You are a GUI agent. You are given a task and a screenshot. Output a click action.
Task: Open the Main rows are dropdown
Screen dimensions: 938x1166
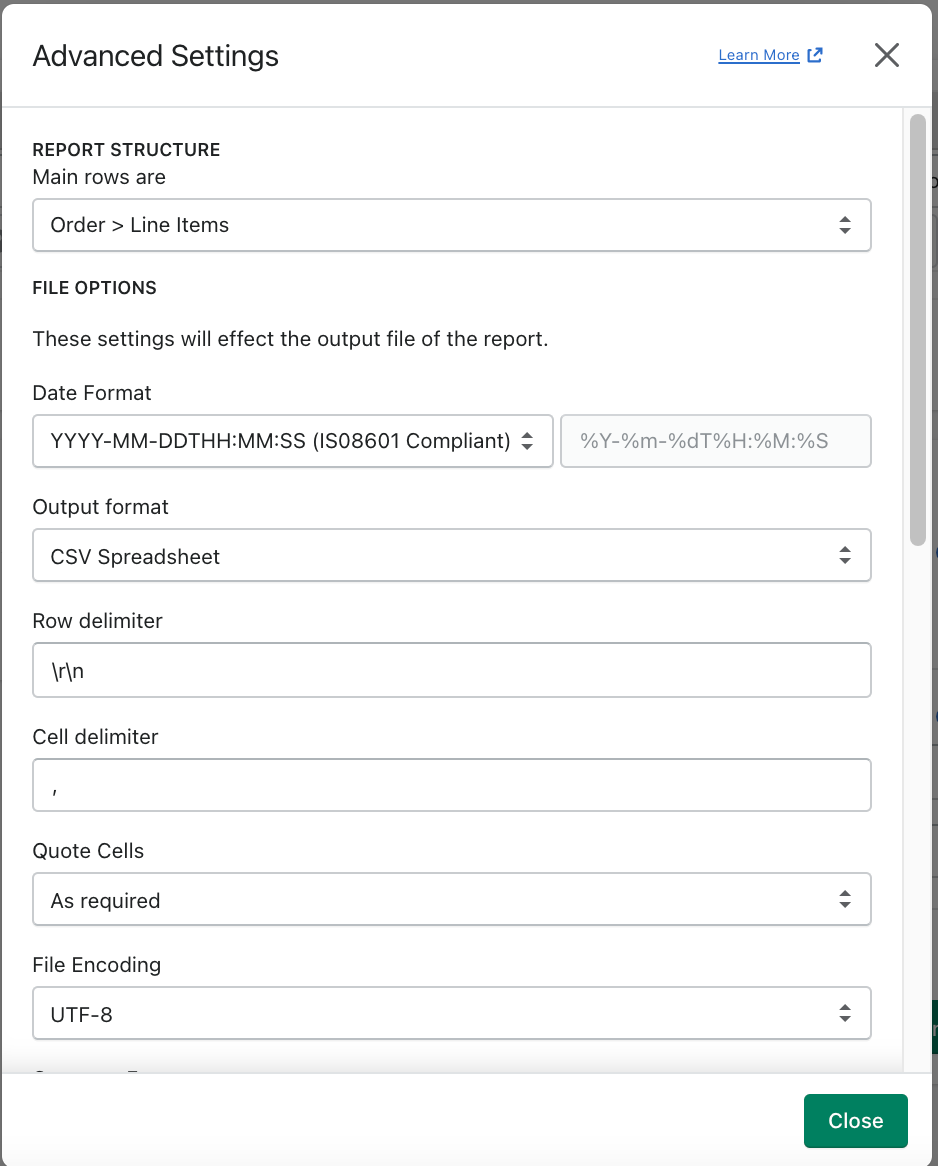point(452,225)
